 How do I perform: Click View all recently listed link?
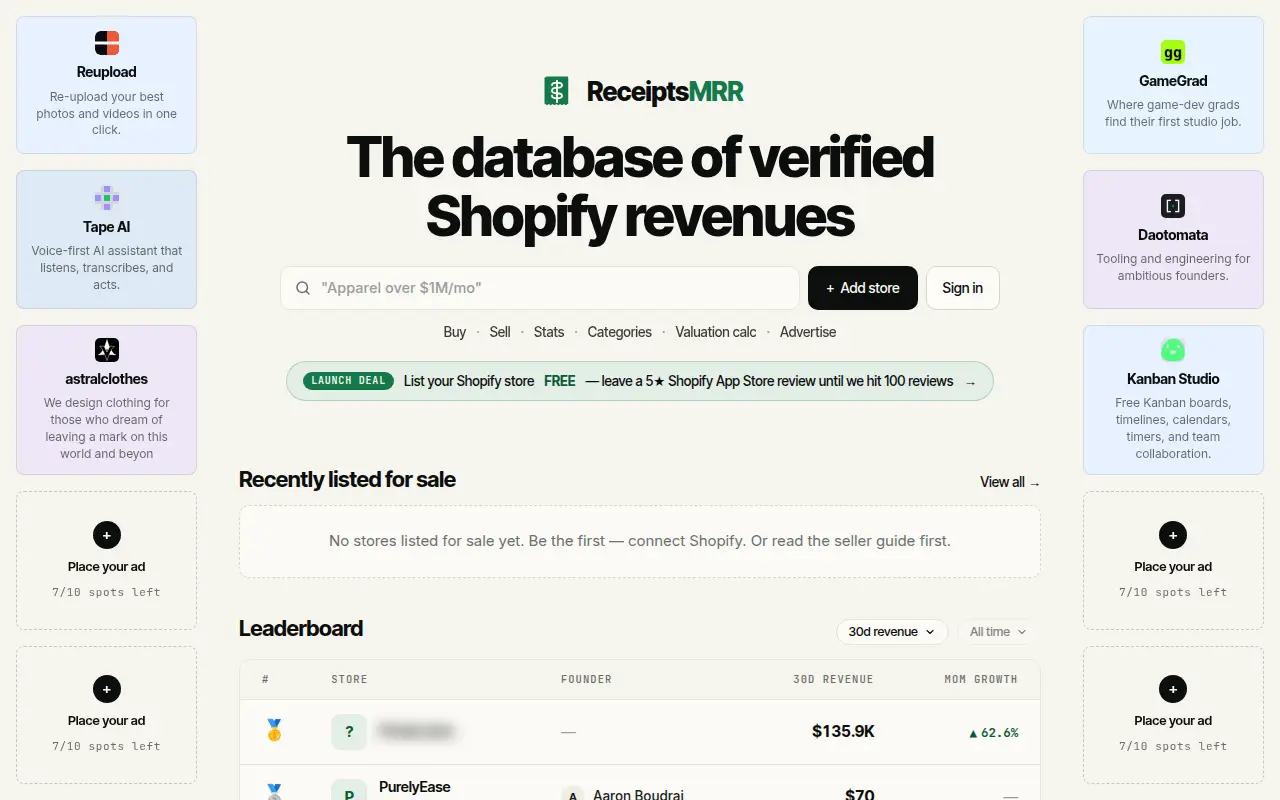point(1010,482)
